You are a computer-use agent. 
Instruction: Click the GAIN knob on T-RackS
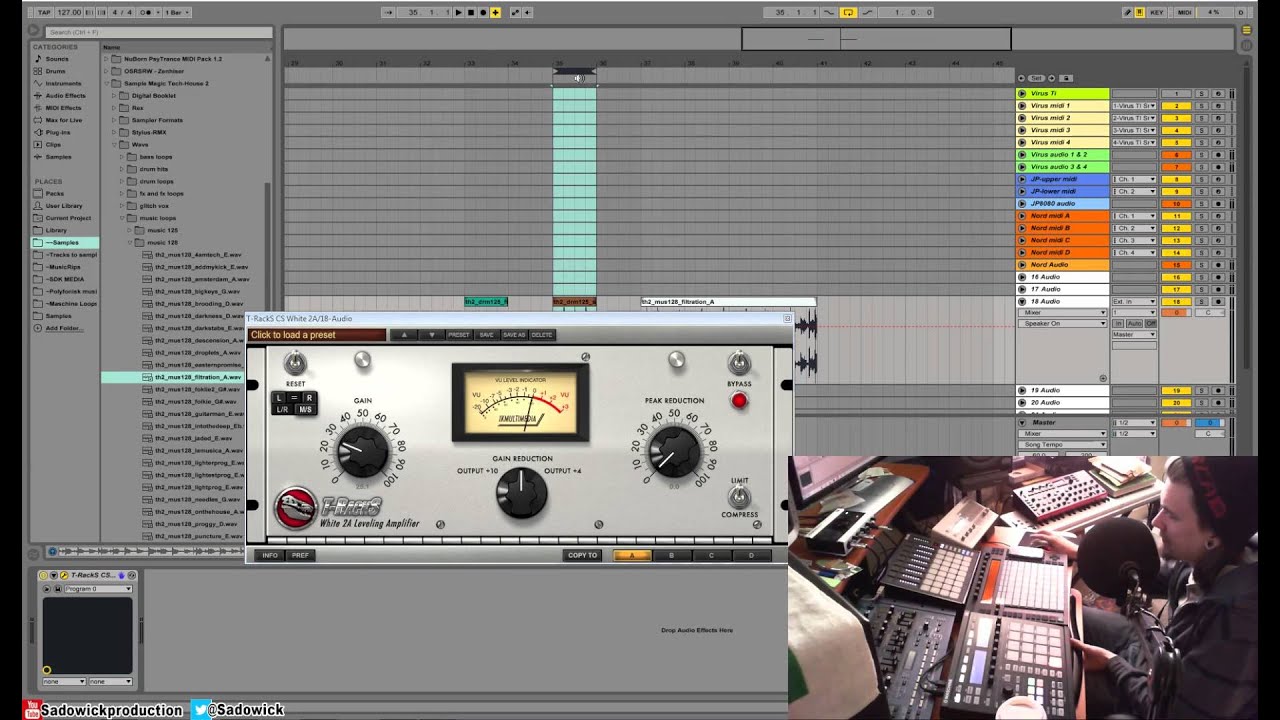coord(361,452)
